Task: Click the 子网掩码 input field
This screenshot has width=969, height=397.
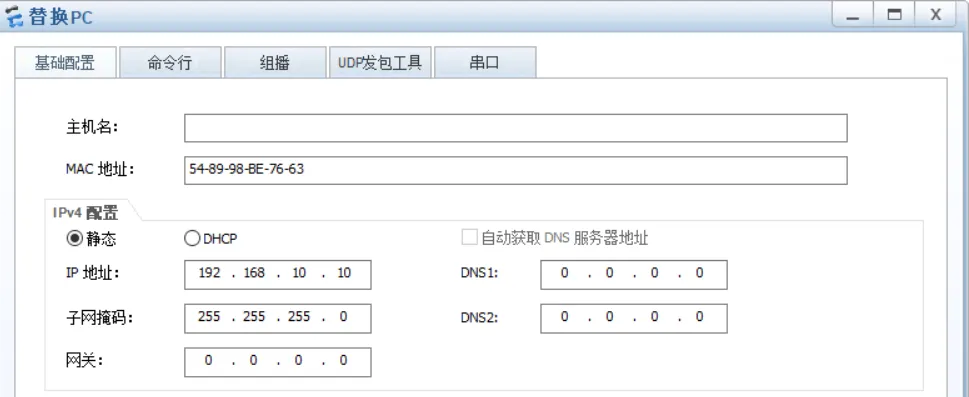Action: [x=277, y=318]
